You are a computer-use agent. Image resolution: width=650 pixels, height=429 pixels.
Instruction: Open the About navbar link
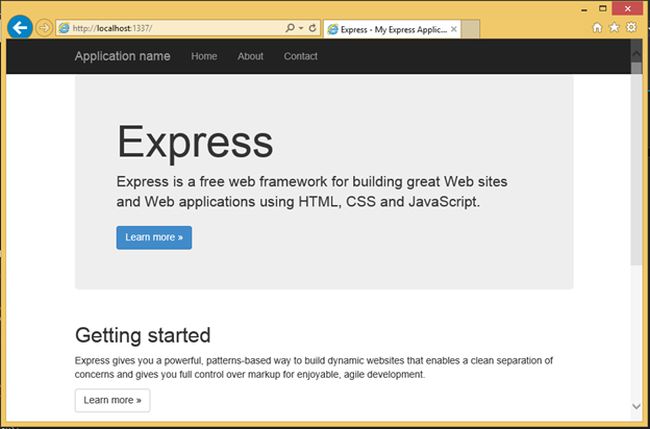tap(250, 56)
